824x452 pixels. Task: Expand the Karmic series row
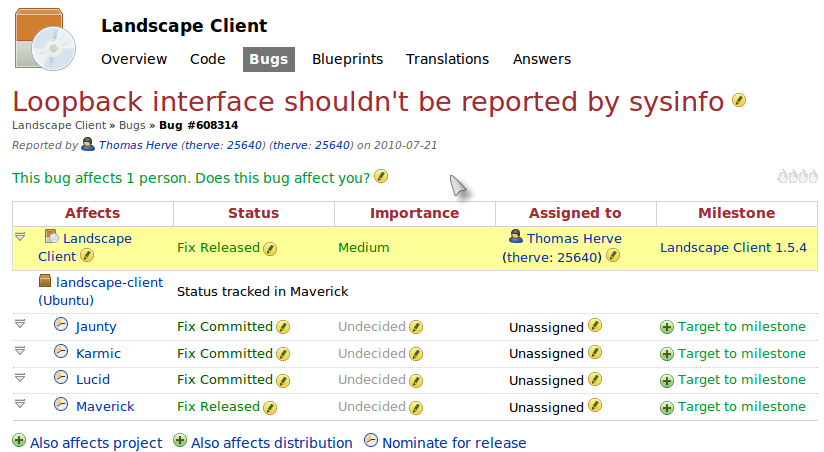point(20,351)
